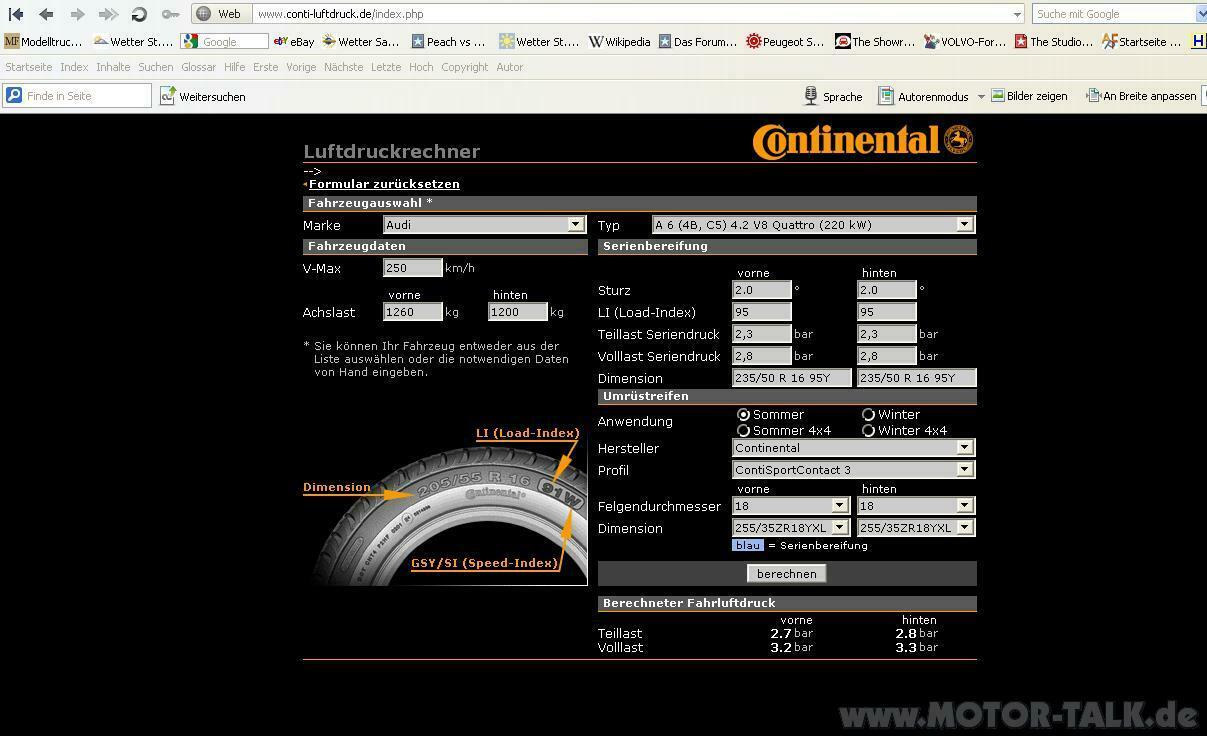Image resolution: width=1207 pixels, height=736 pixels.
Task: Open the Das Forum bookmark
Action: (x=697, y=41)
